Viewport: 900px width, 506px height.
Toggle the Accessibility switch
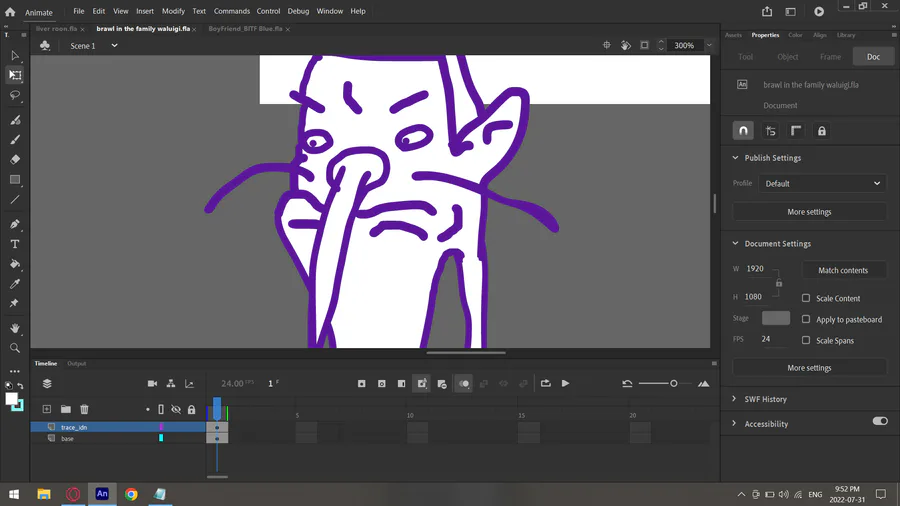(880, 421)
